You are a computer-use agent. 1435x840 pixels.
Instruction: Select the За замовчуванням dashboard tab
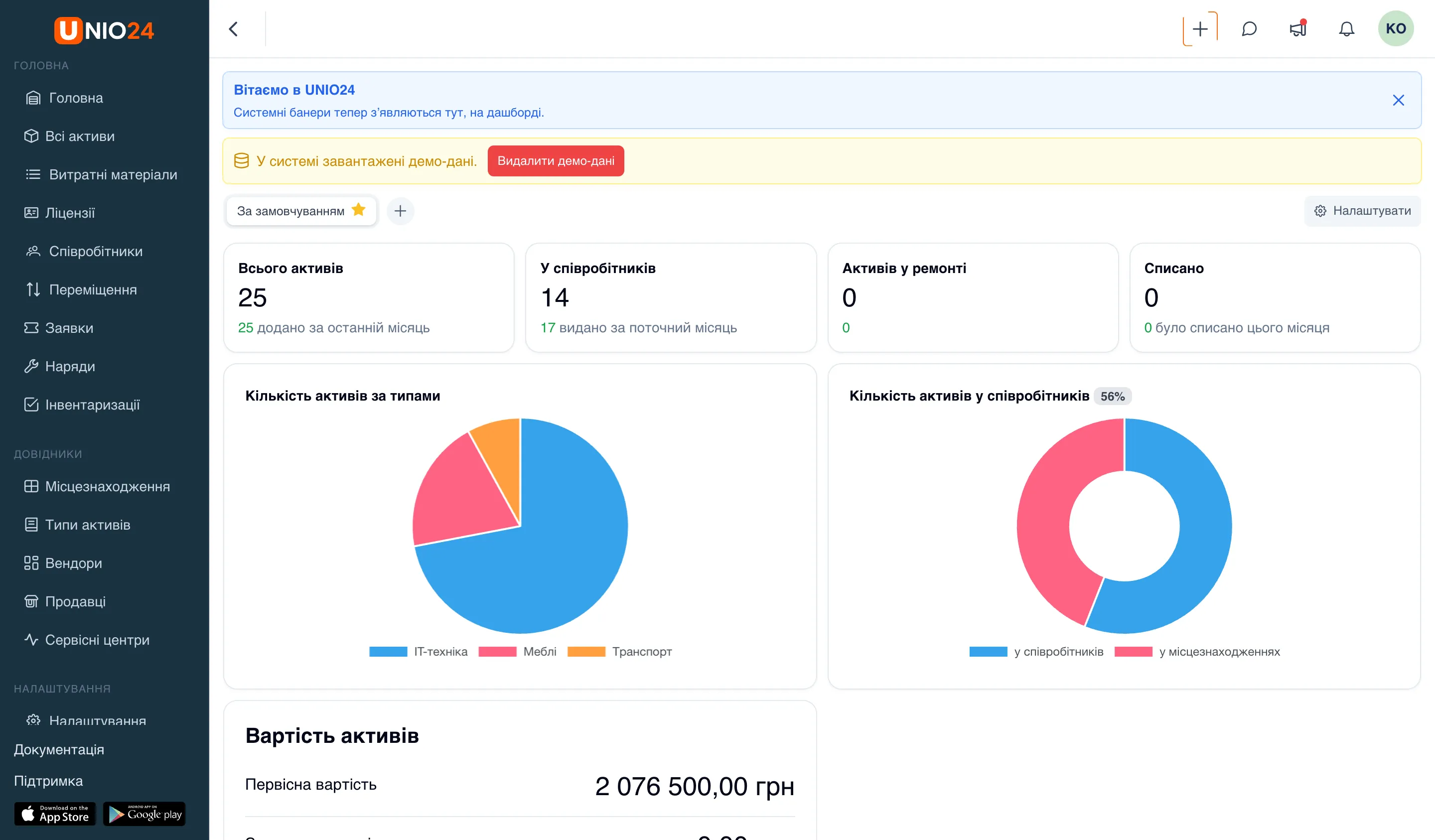[x=300, y=211]
